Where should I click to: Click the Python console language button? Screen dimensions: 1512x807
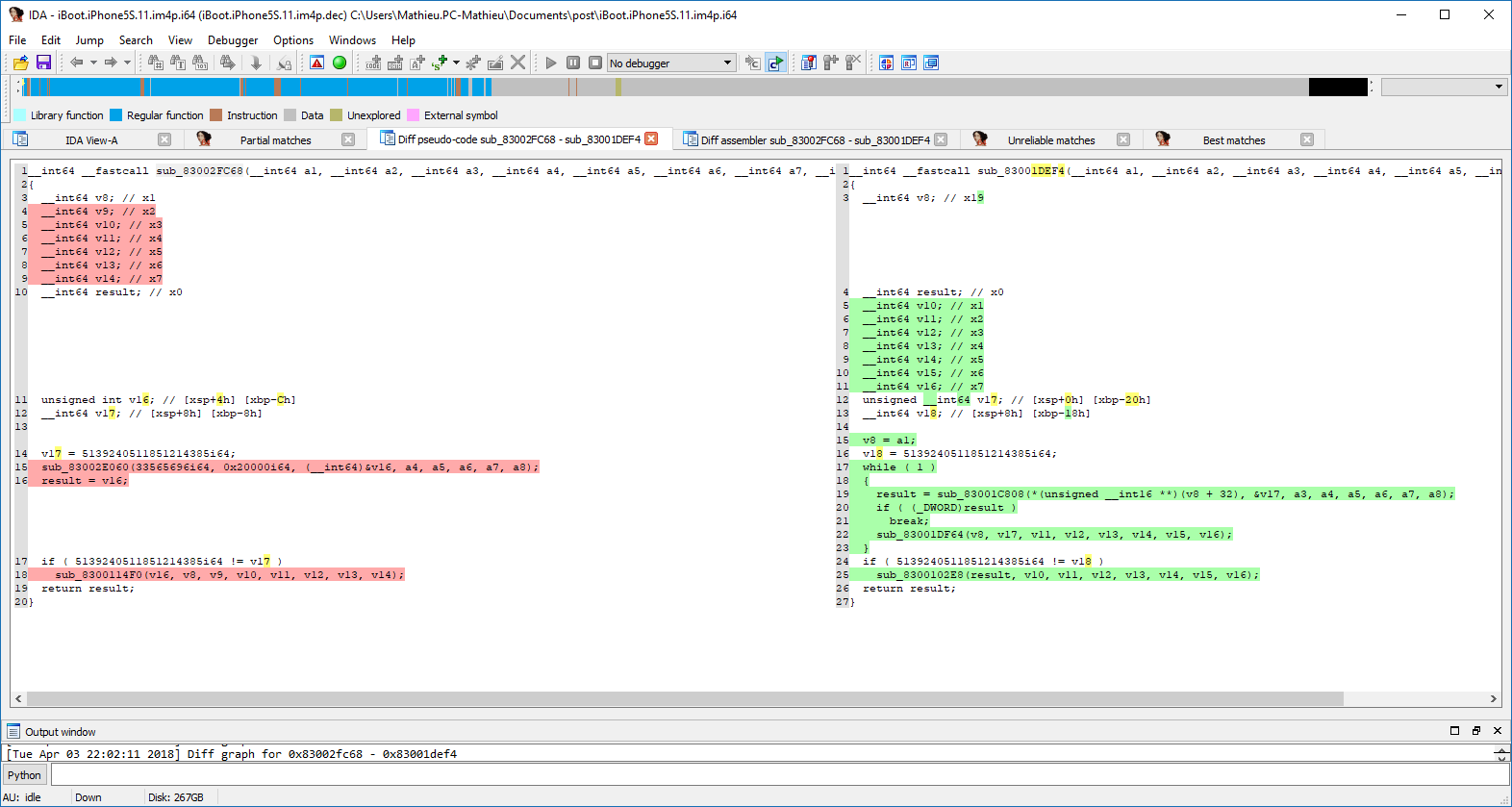tap(25, 775)
